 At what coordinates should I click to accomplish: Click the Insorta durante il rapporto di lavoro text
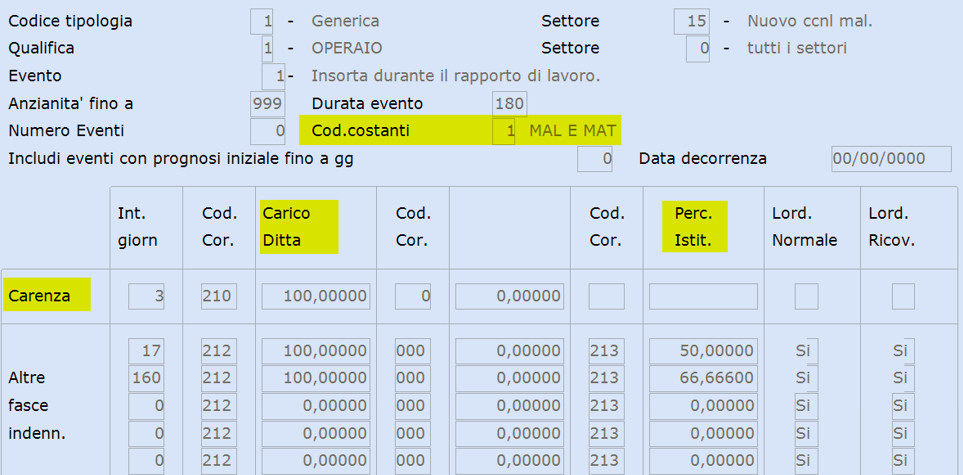(x=456, y=76)
